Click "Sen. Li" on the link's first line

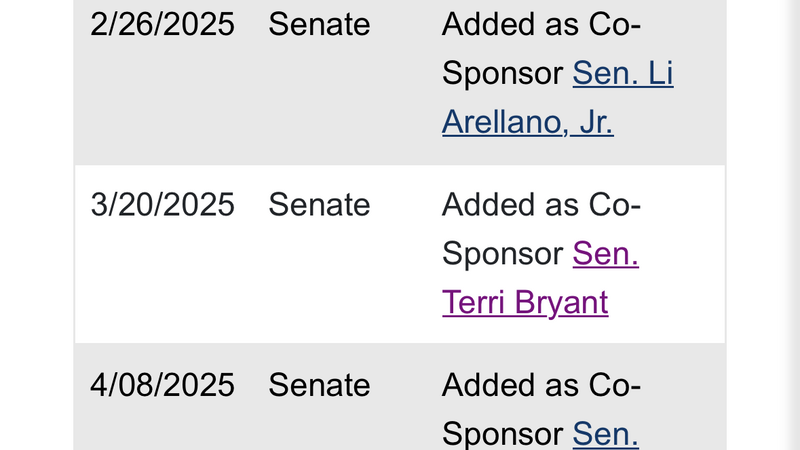tap(622, 74)
